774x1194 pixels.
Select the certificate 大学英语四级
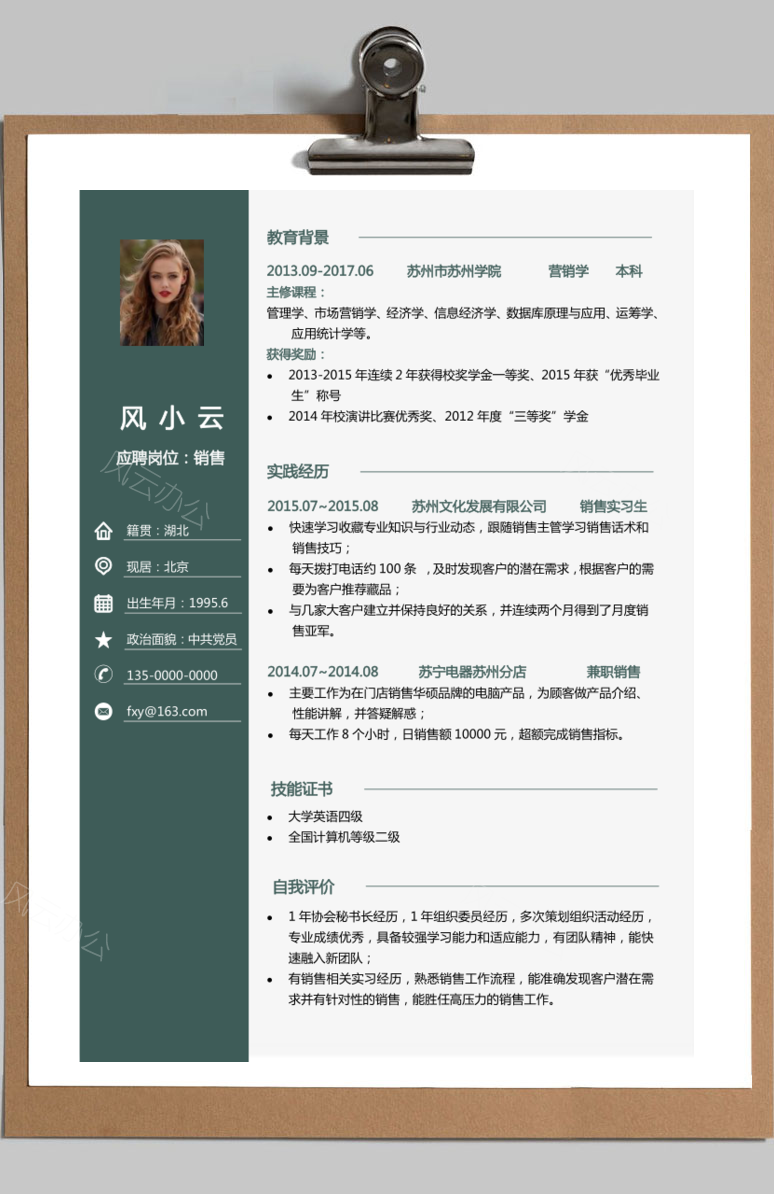tap(325, 817)
